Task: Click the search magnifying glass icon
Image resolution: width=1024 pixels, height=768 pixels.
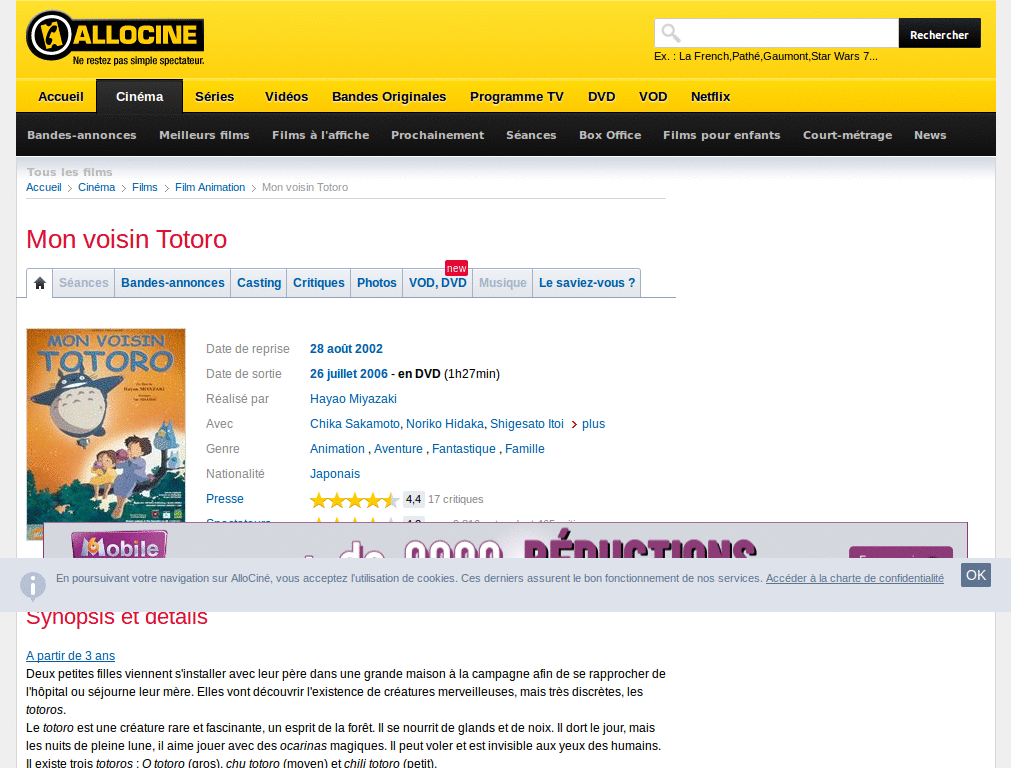Action: click(x=669, y=33)
